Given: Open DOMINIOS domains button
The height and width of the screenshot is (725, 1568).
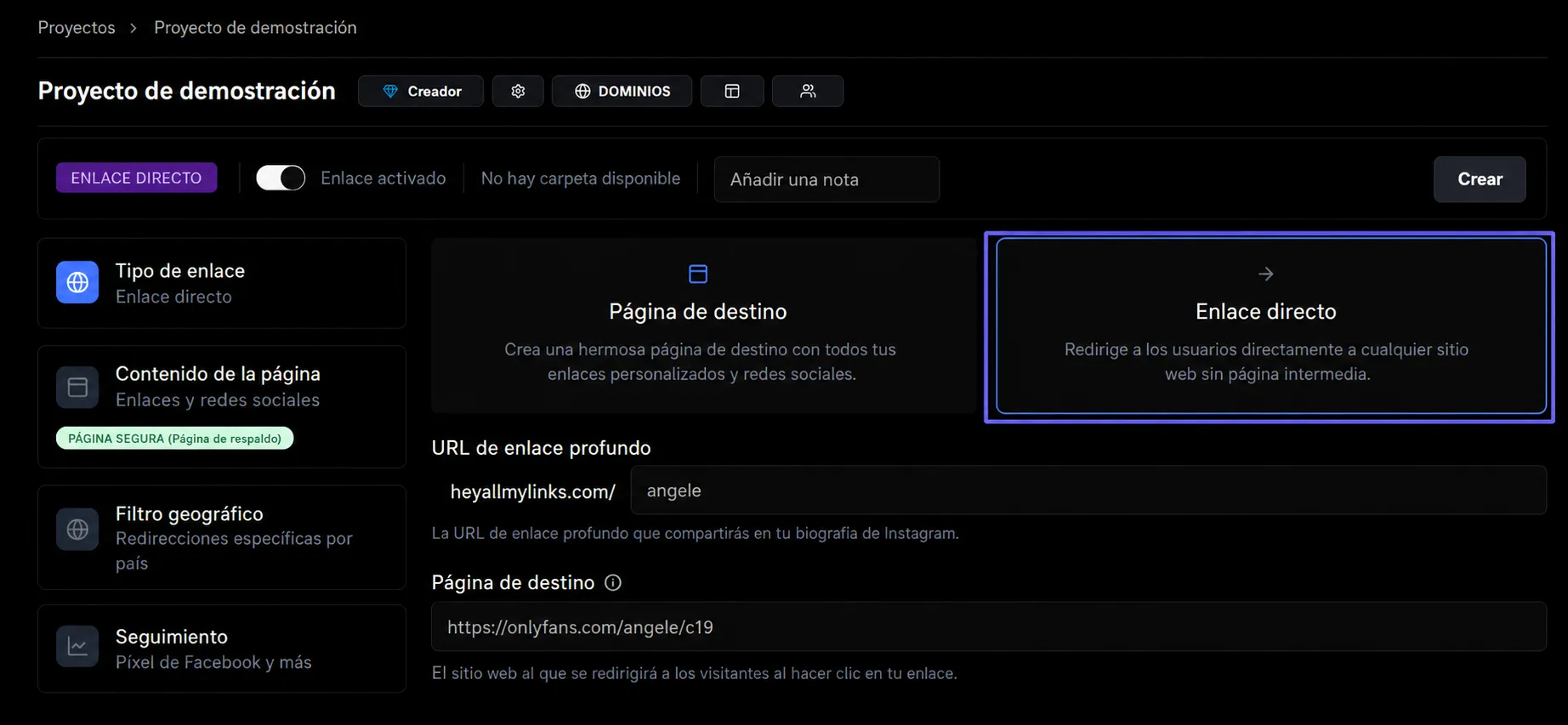Looking at the screenshot, I should coord(622,91).
